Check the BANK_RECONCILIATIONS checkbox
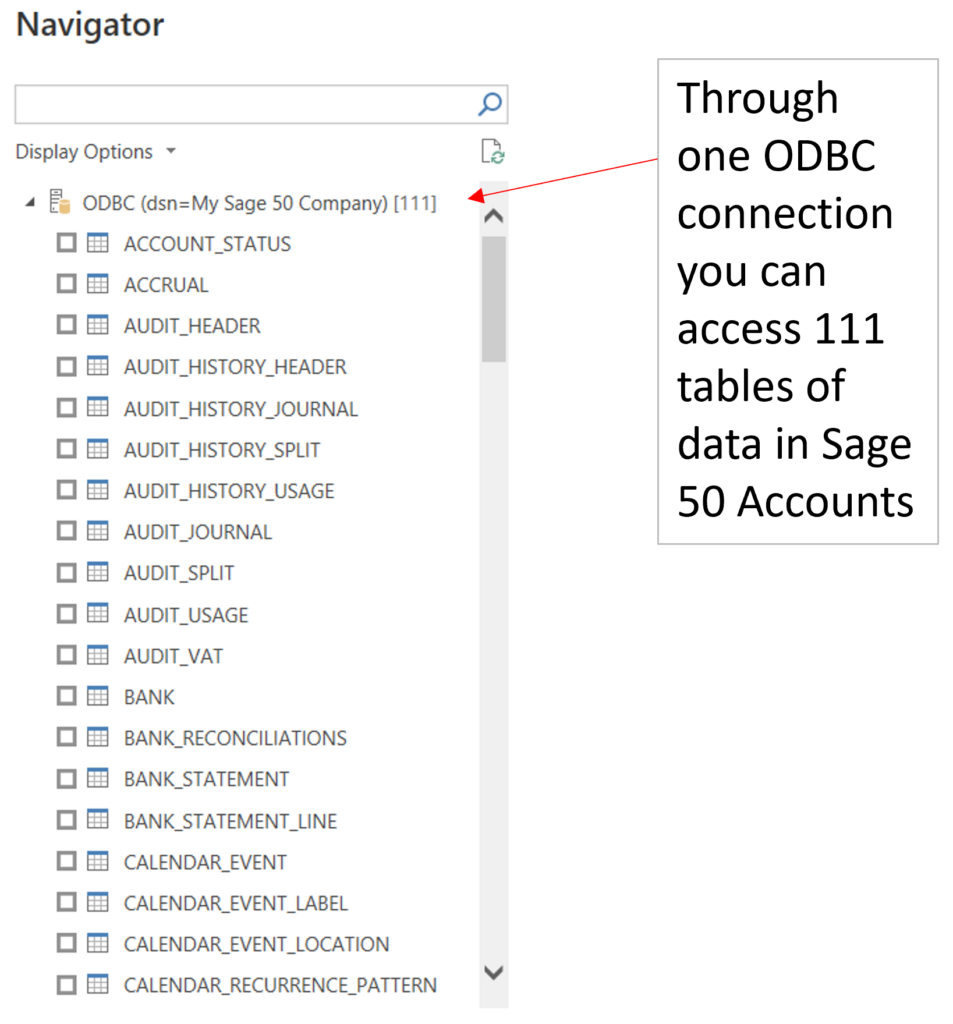The height and width of the screenshot is (1024, 953). click(66, 736)
